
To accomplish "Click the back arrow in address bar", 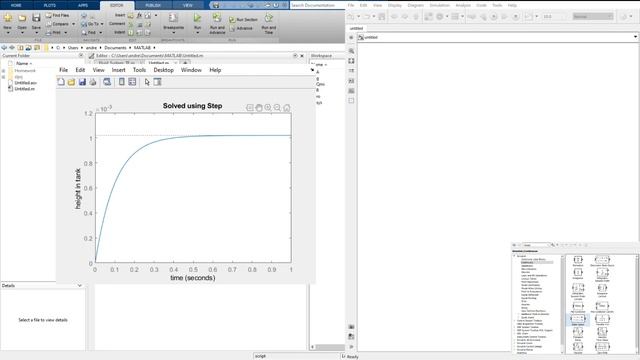I will 4,48.
